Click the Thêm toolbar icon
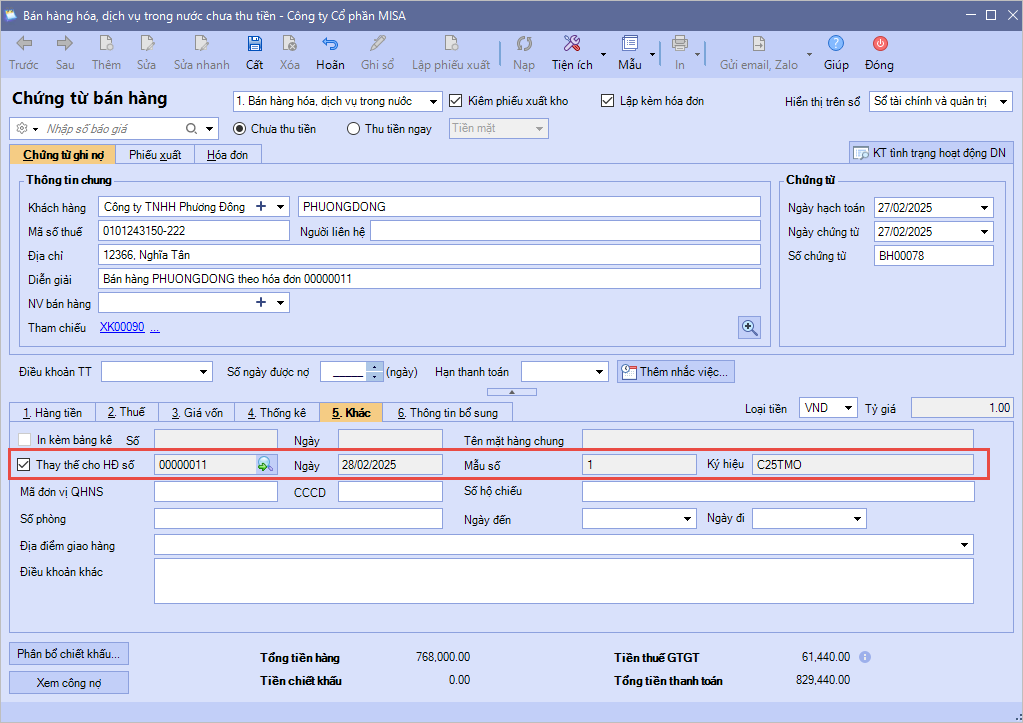 point(106,44)
